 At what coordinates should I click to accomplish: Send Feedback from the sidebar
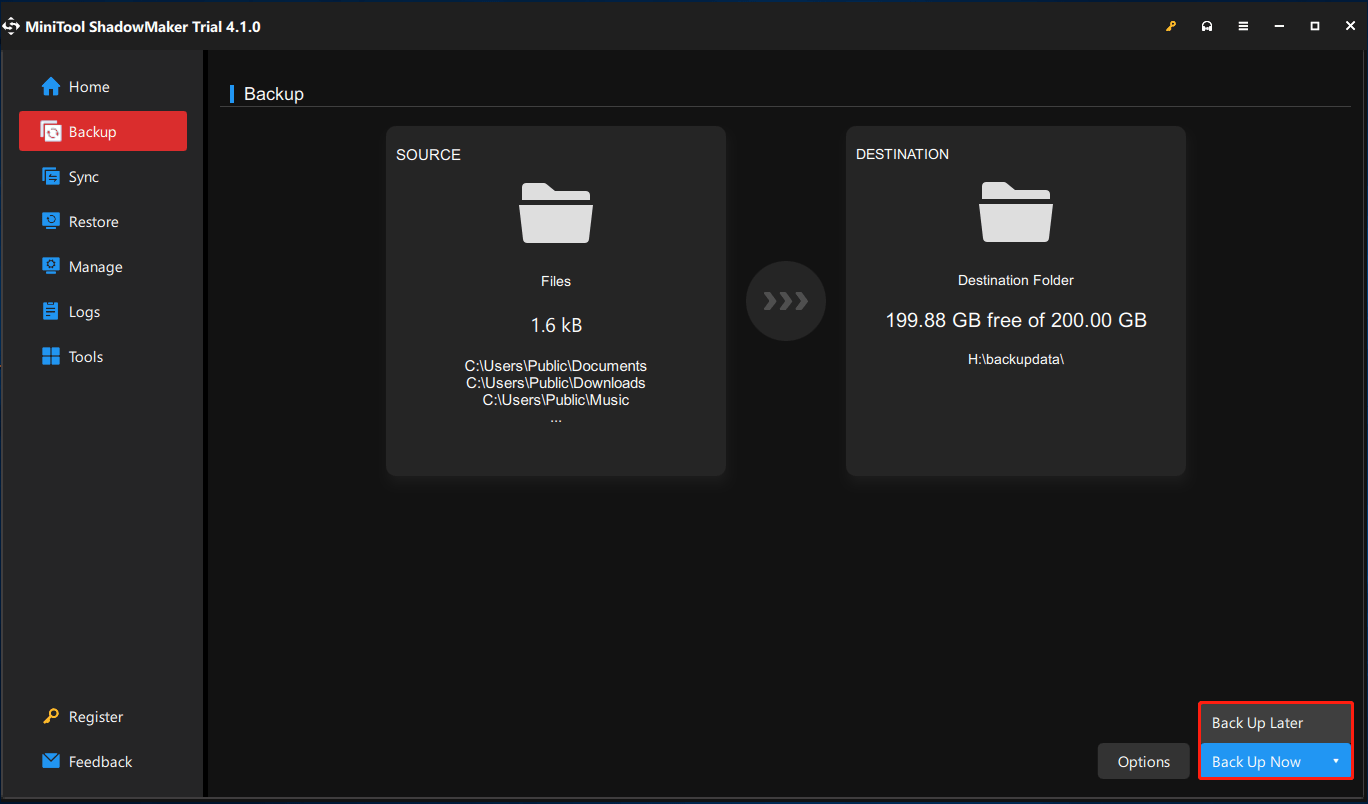100,761
